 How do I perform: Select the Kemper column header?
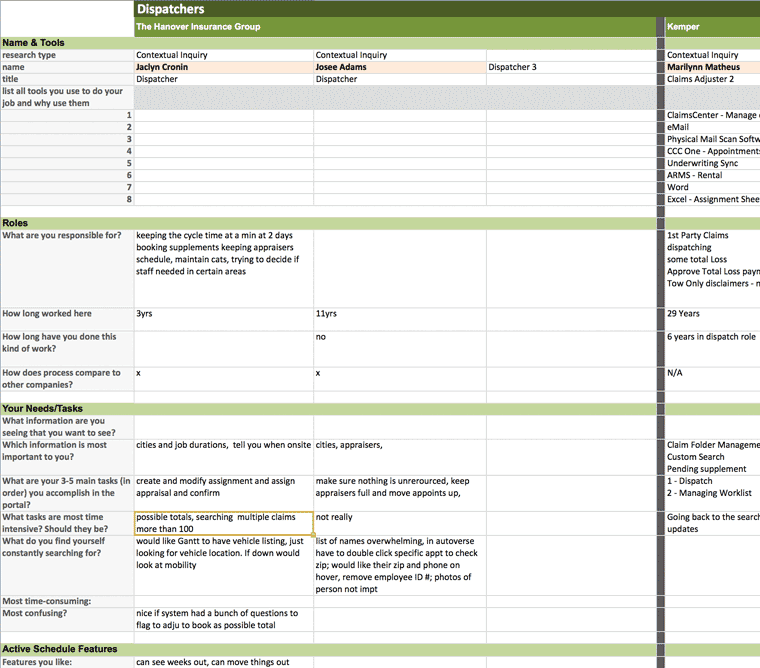pos(712,27)
